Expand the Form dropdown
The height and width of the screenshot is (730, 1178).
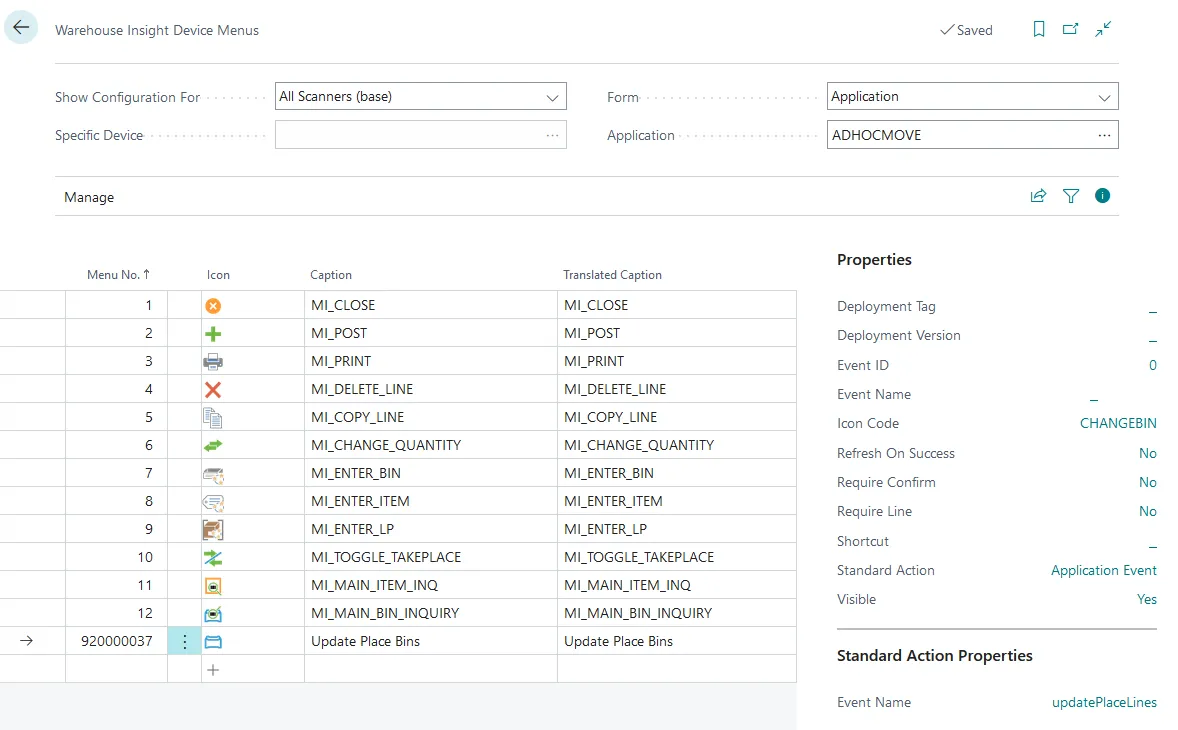(x=1104, y=97)
